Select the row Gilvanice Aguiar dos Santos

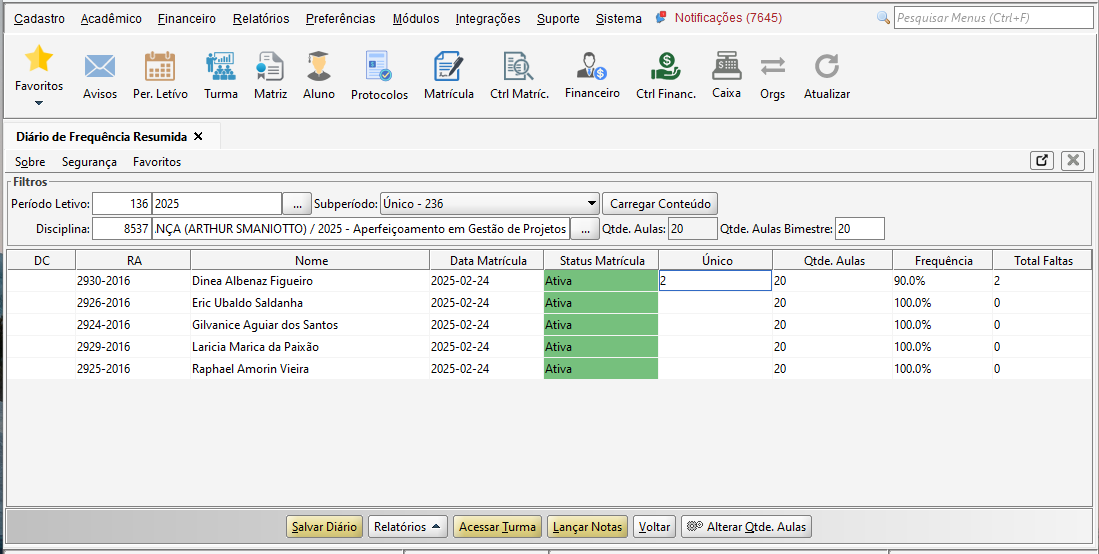[550, 325]
